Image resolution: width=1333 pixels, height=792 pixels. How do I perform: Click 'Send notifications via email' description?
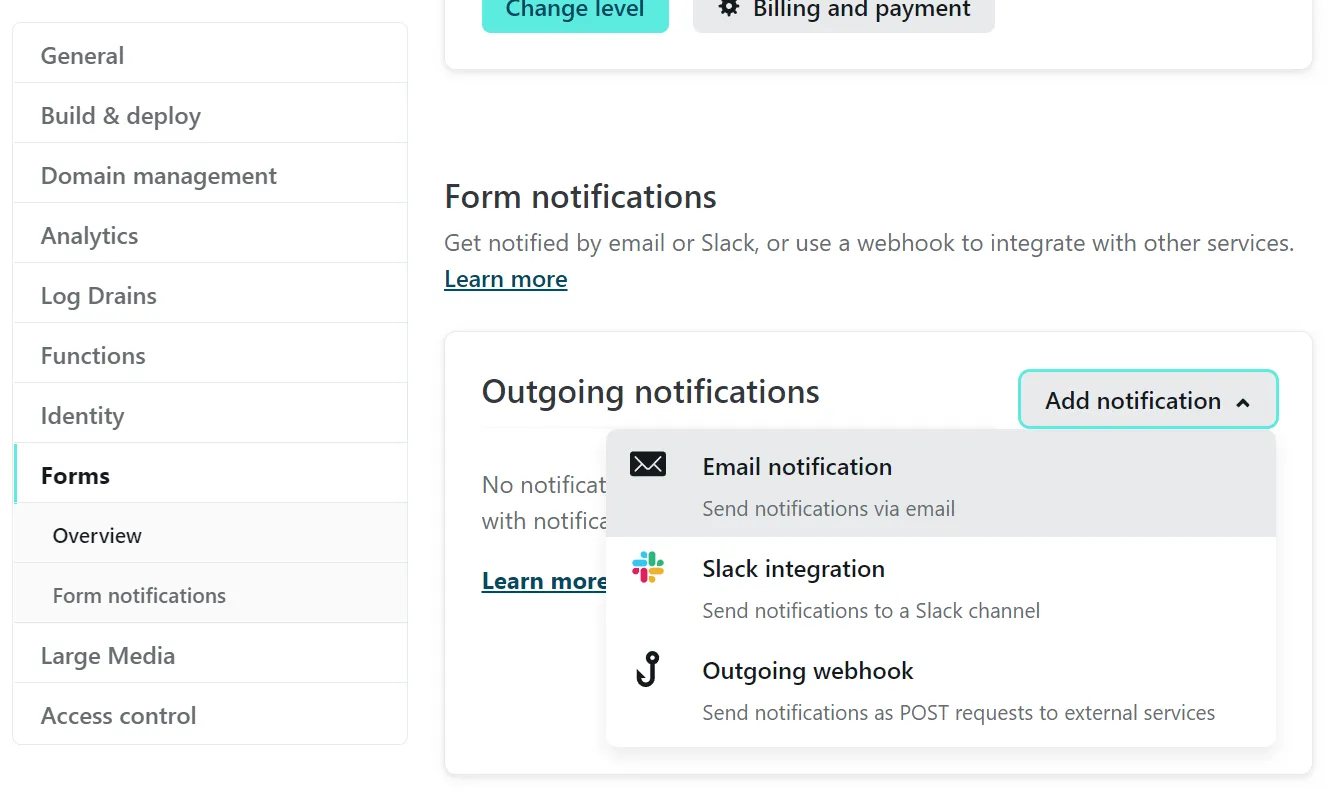coord(829,508)
